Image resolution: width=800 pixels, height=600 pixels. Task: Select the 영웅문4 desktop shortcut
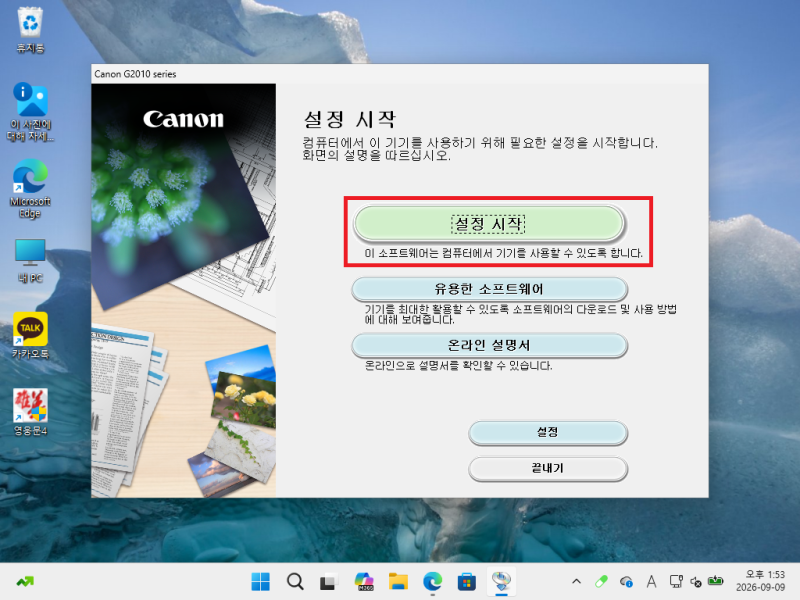30,412
